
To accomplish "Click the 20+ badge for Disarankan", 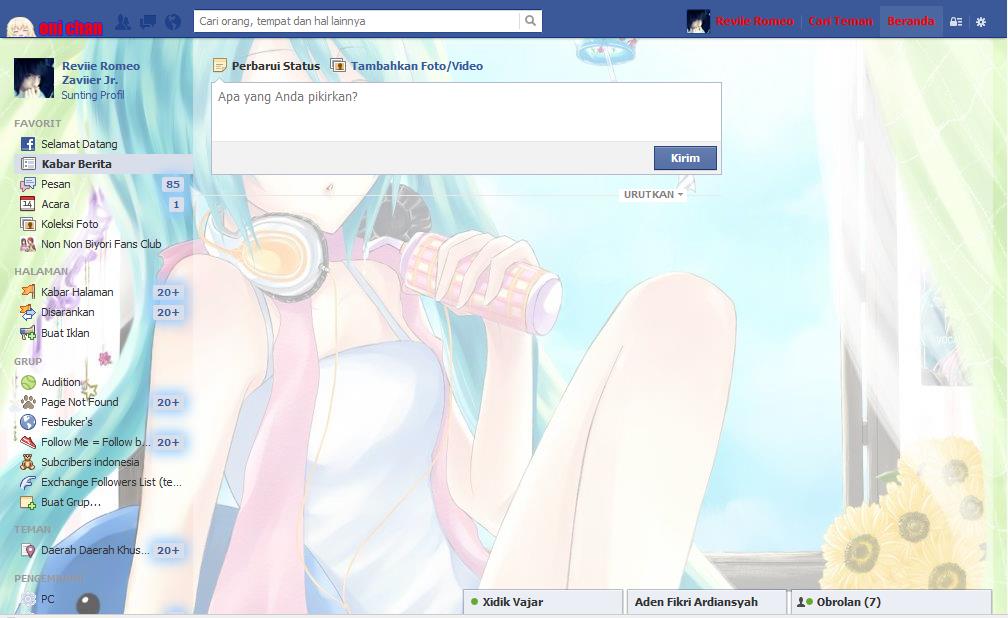I will 168,313.
